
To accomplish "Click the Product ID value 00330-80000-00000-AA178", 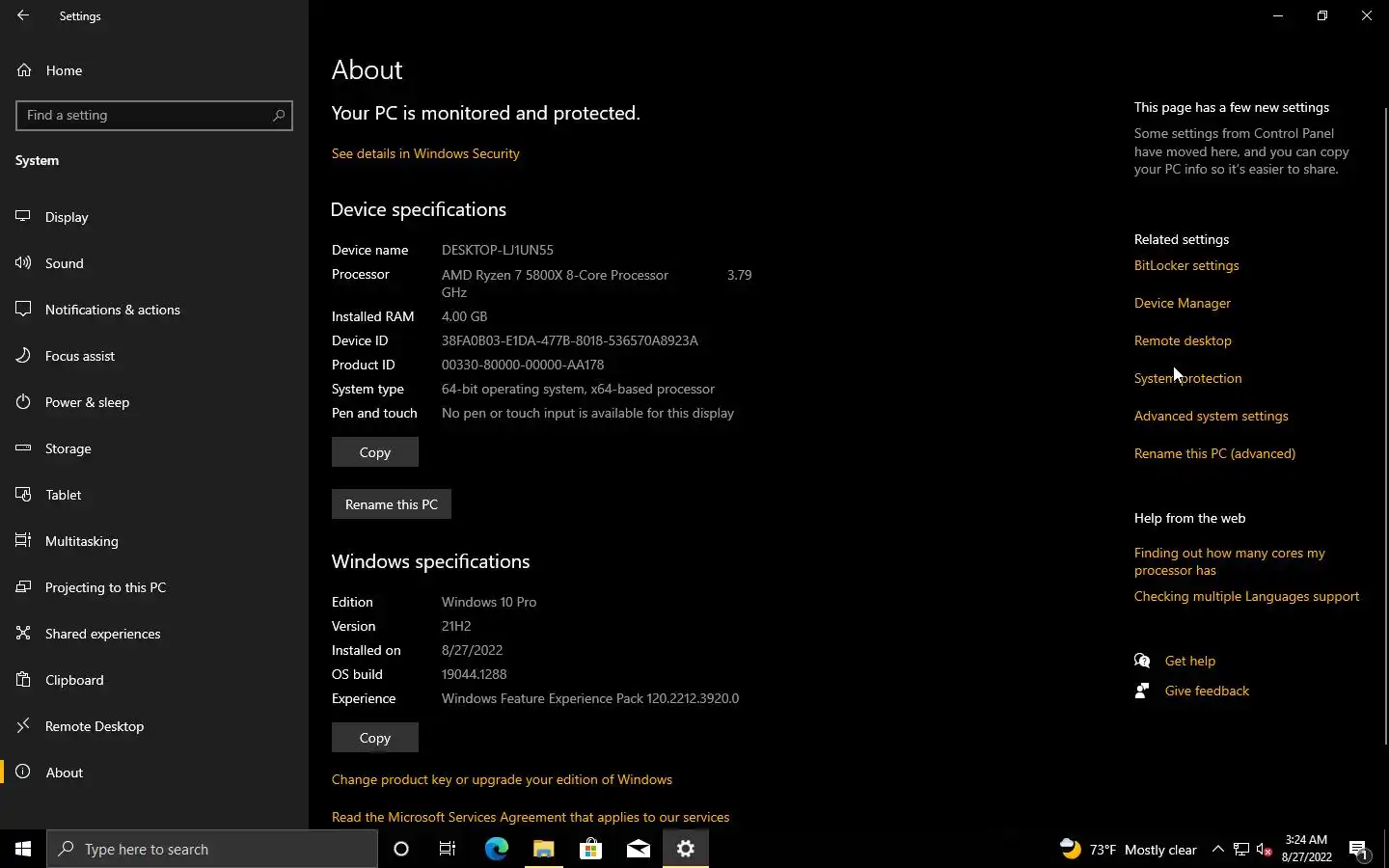I will tap(523, 365).
